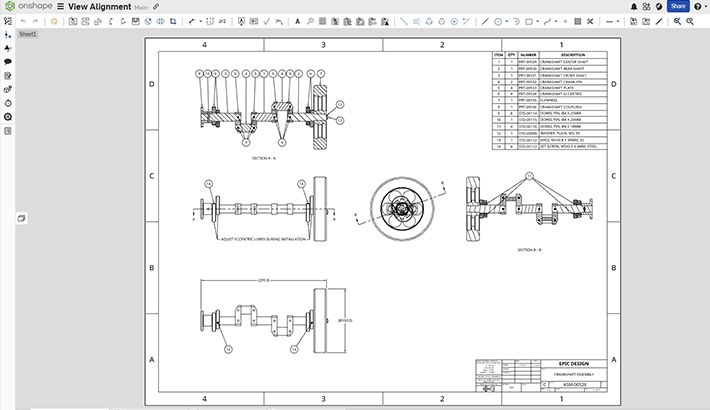Image resolution: width=710 pixels, height=410 pixels.
Task: Select the Note text tool
Action: click(297, 21)
